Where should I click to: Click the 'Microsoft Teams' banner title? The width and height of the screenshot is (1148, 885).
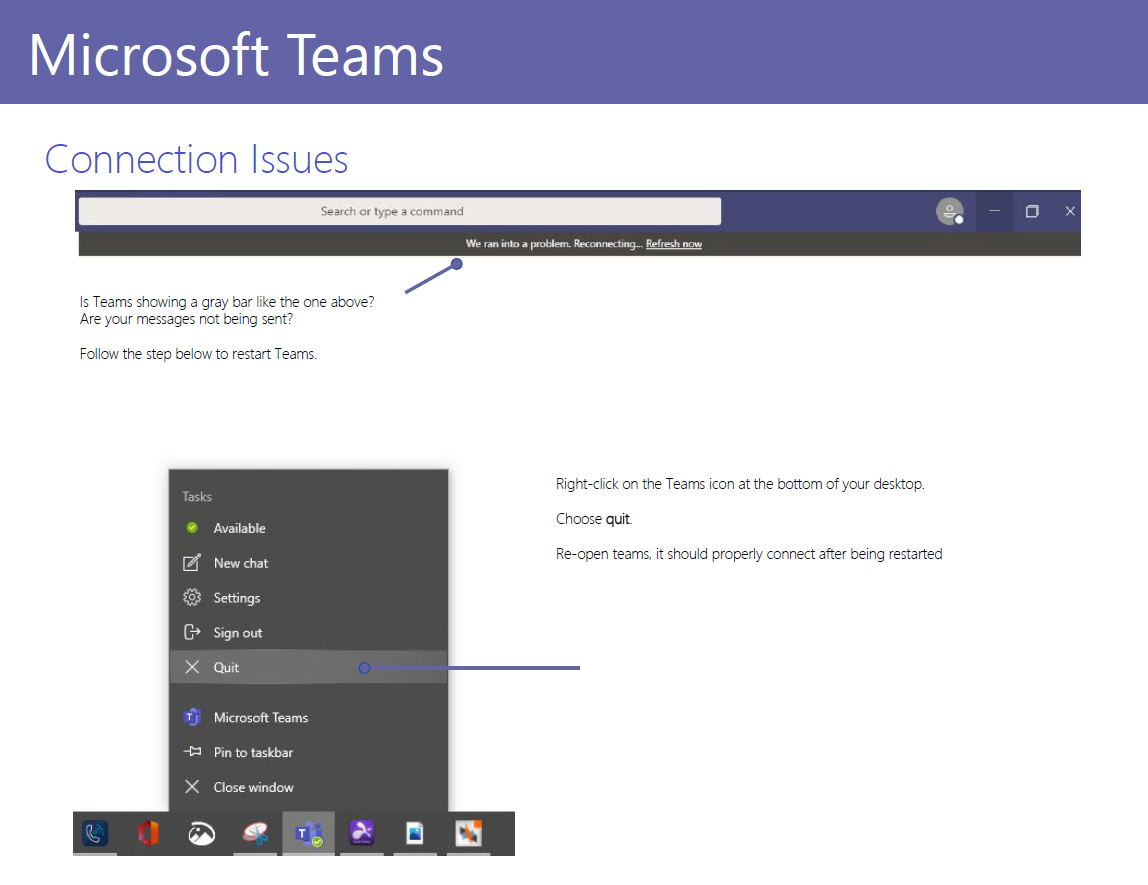(236, 55)
